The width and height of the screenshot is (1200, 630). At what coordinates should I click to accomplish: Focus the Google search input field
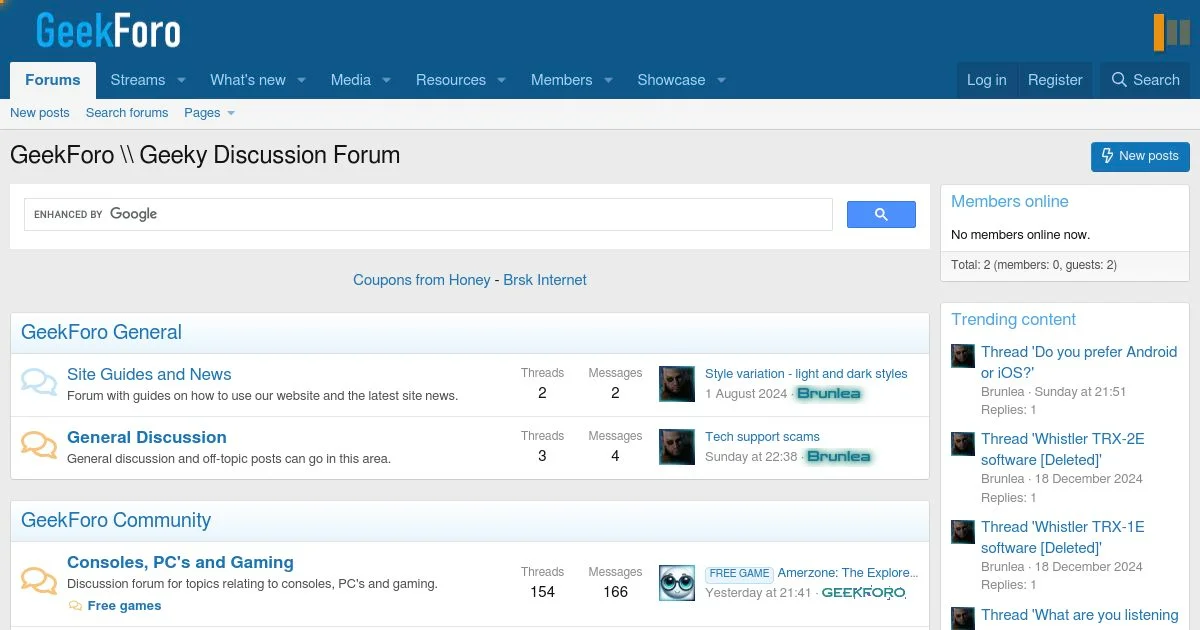pos(428,214)
